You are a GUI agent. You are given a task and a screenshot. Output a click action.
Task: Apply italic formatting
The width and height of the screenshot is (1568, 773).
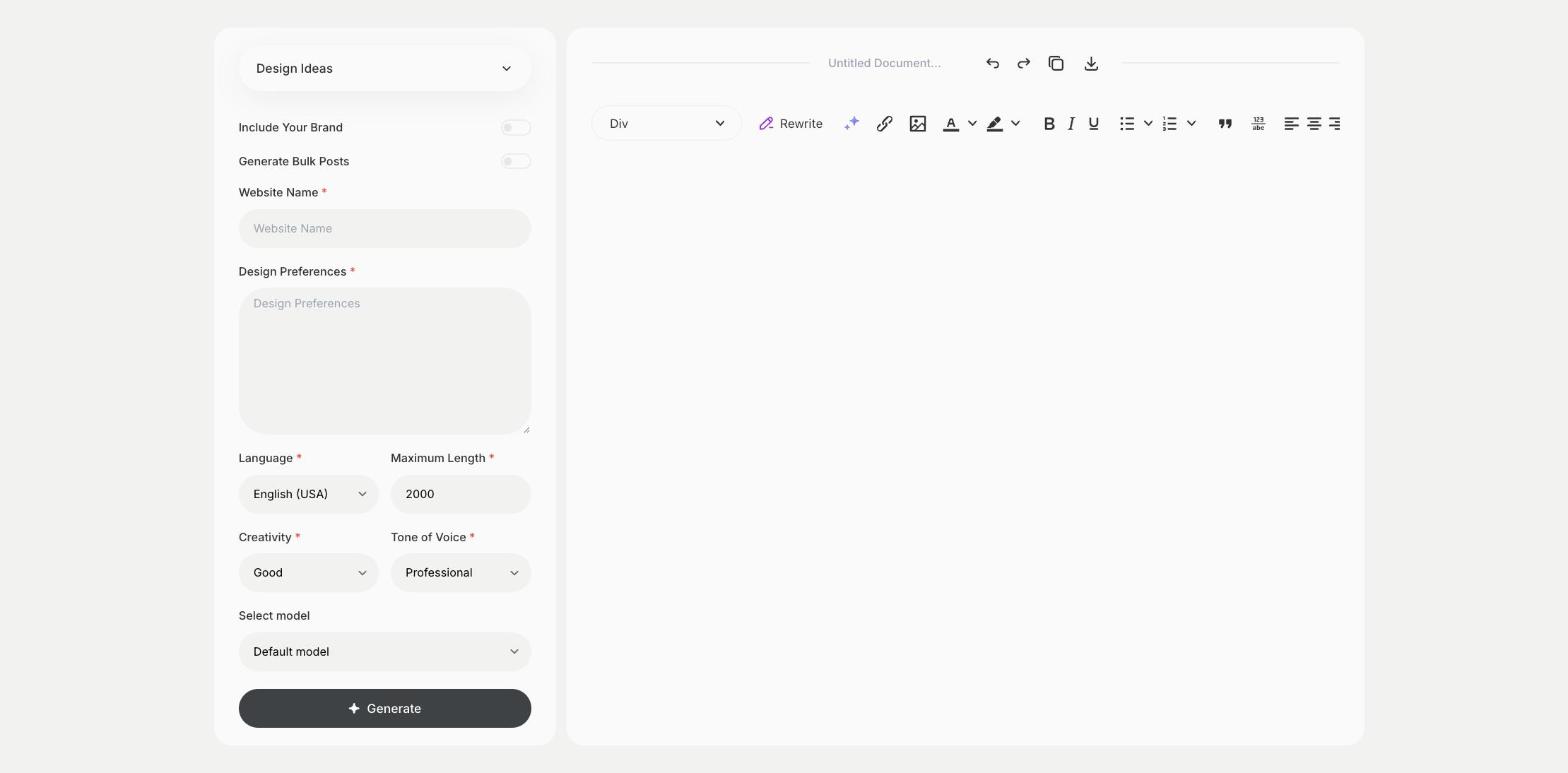coord(1071,123)
